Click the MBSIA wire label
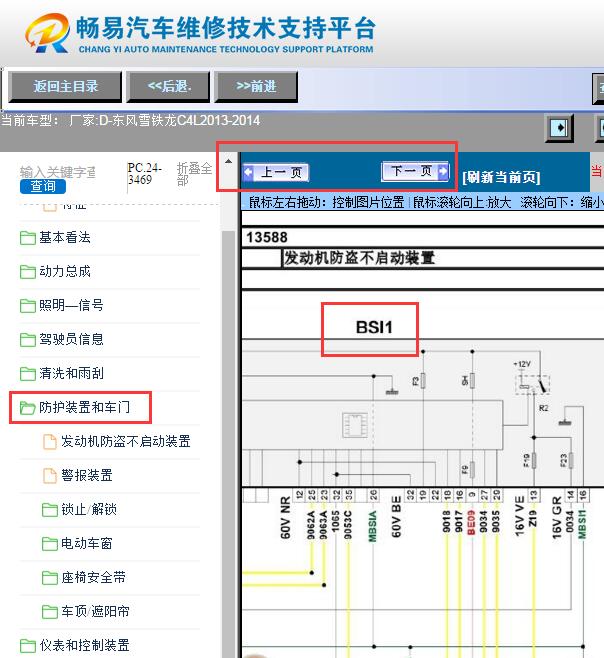The width and height of the screenshot is (604, 658). [372, 526]
